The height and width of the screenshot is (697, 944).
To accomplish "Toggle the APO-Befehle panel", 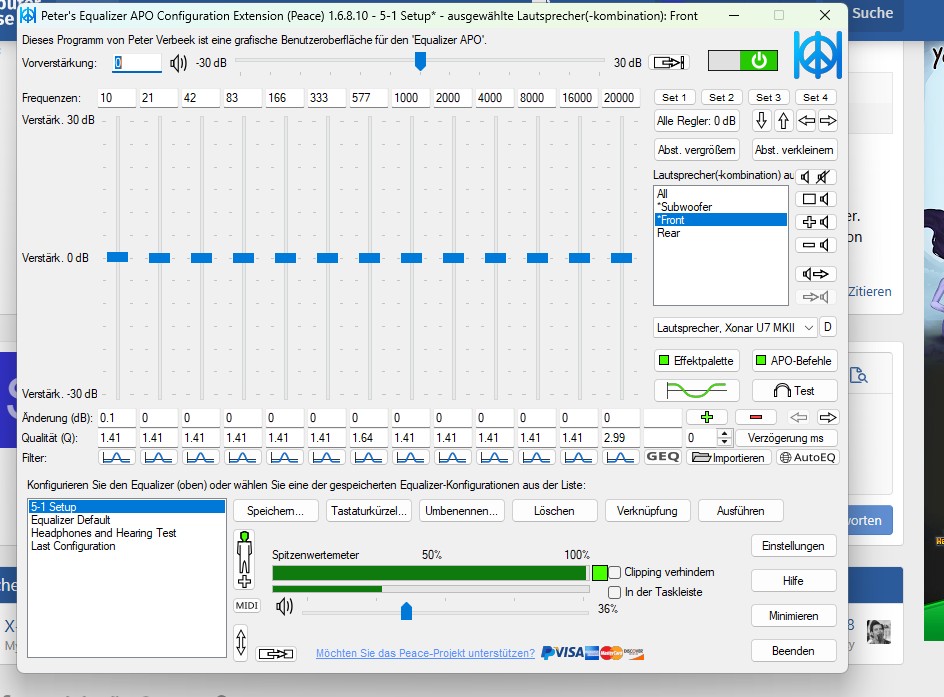I will click(x=795, y=361).
